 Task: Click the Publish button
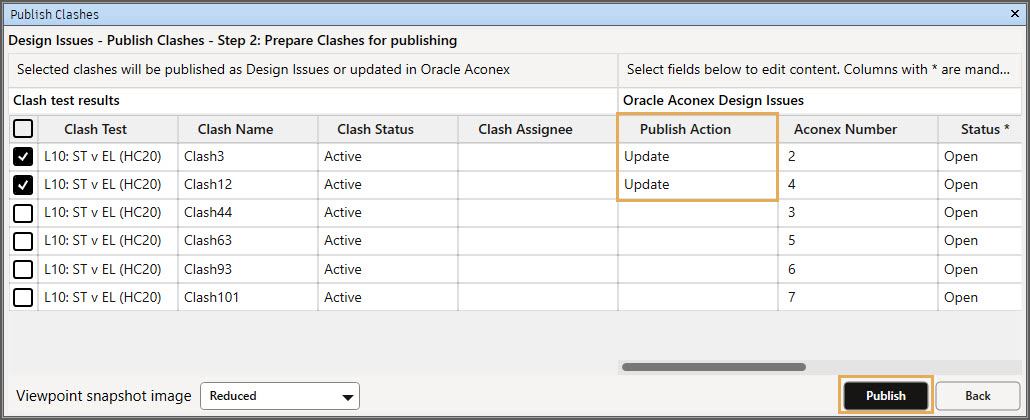[885, 396]
